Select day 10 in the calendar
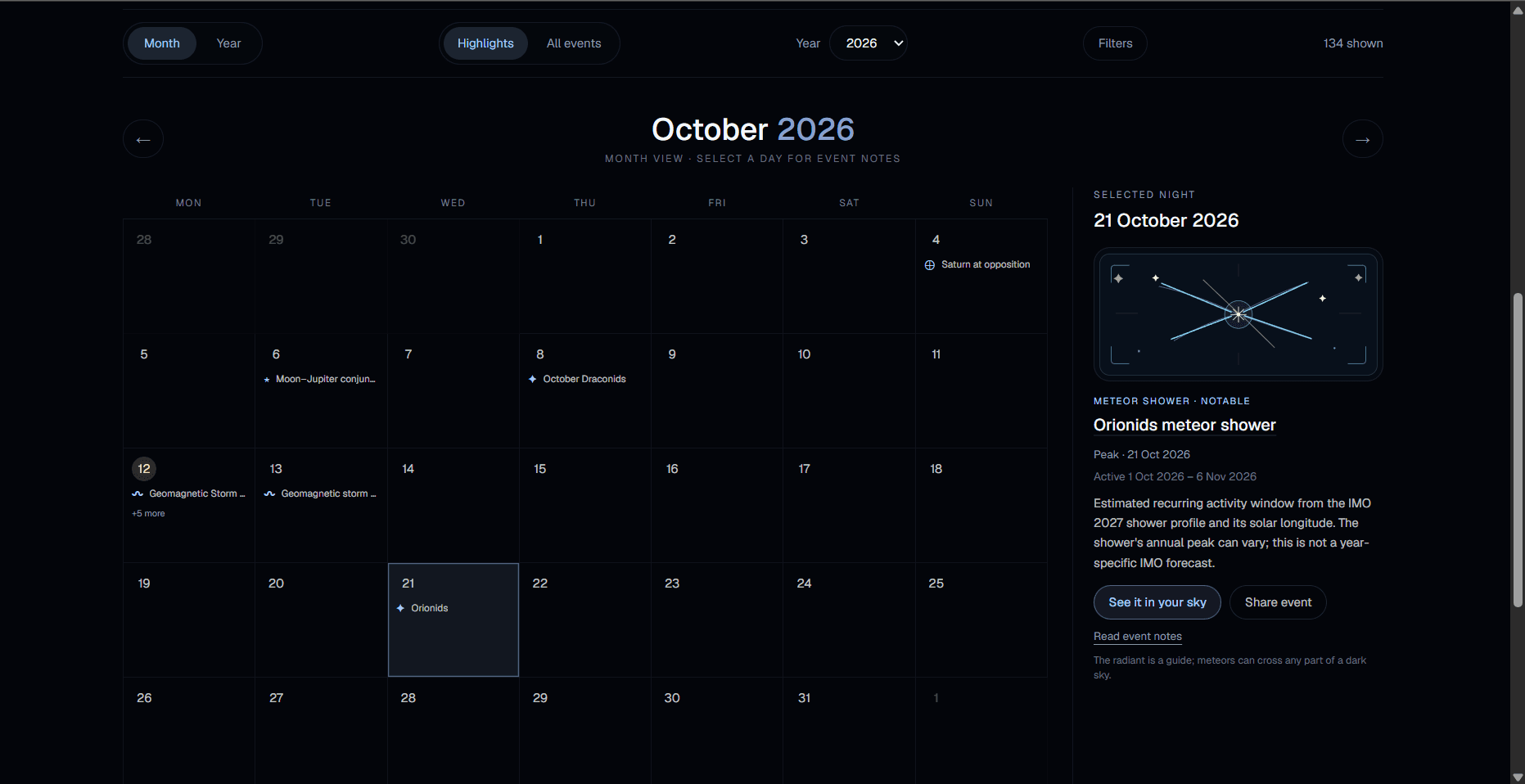Image resolution: width=1525 pixels, height=784 pixels. pos(849,390)
